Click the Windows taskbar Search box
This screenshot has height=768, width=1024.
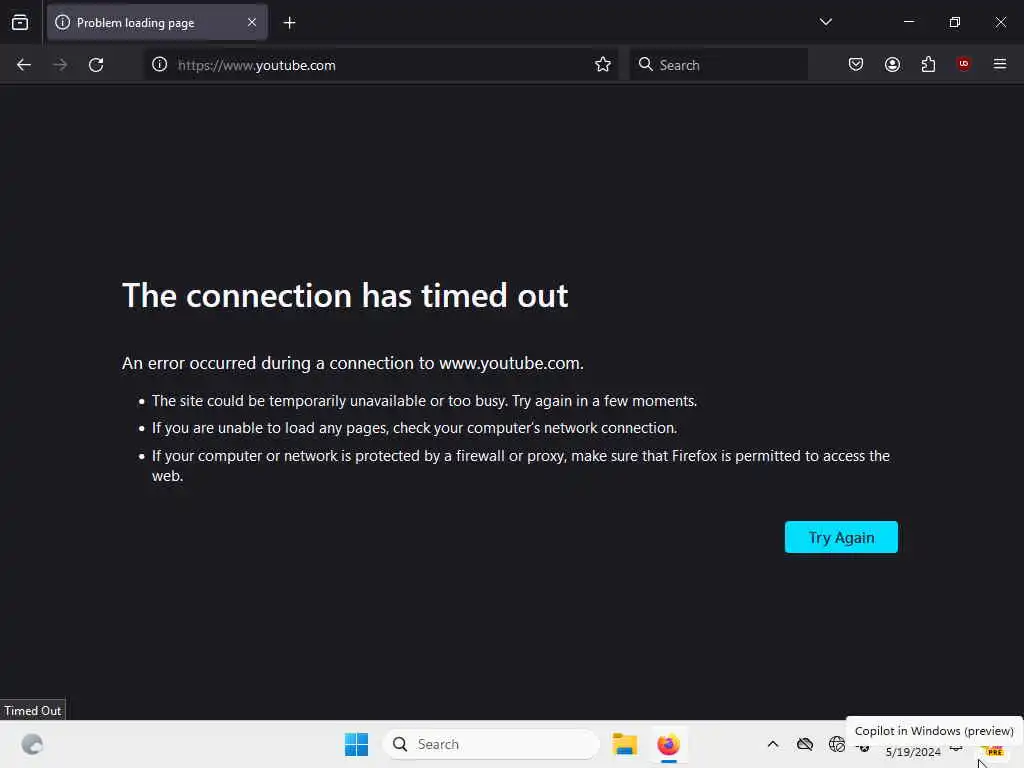491,744
